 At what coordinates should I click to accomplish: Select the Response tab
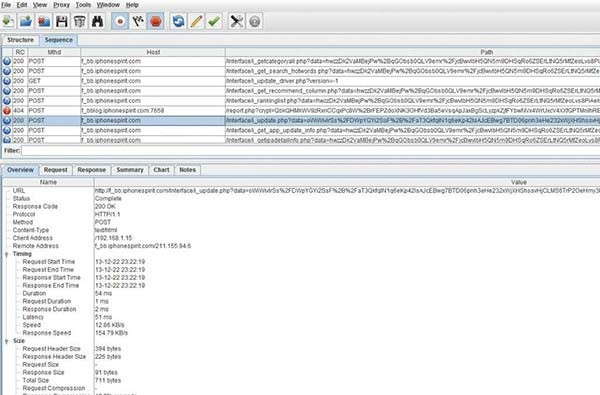coord(91,170)
